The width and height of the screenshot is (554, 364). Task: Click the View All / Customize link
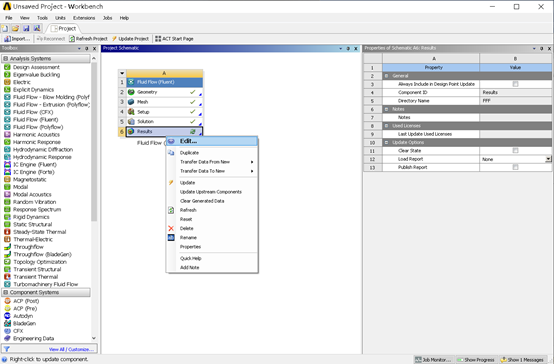tap(71, 349)
